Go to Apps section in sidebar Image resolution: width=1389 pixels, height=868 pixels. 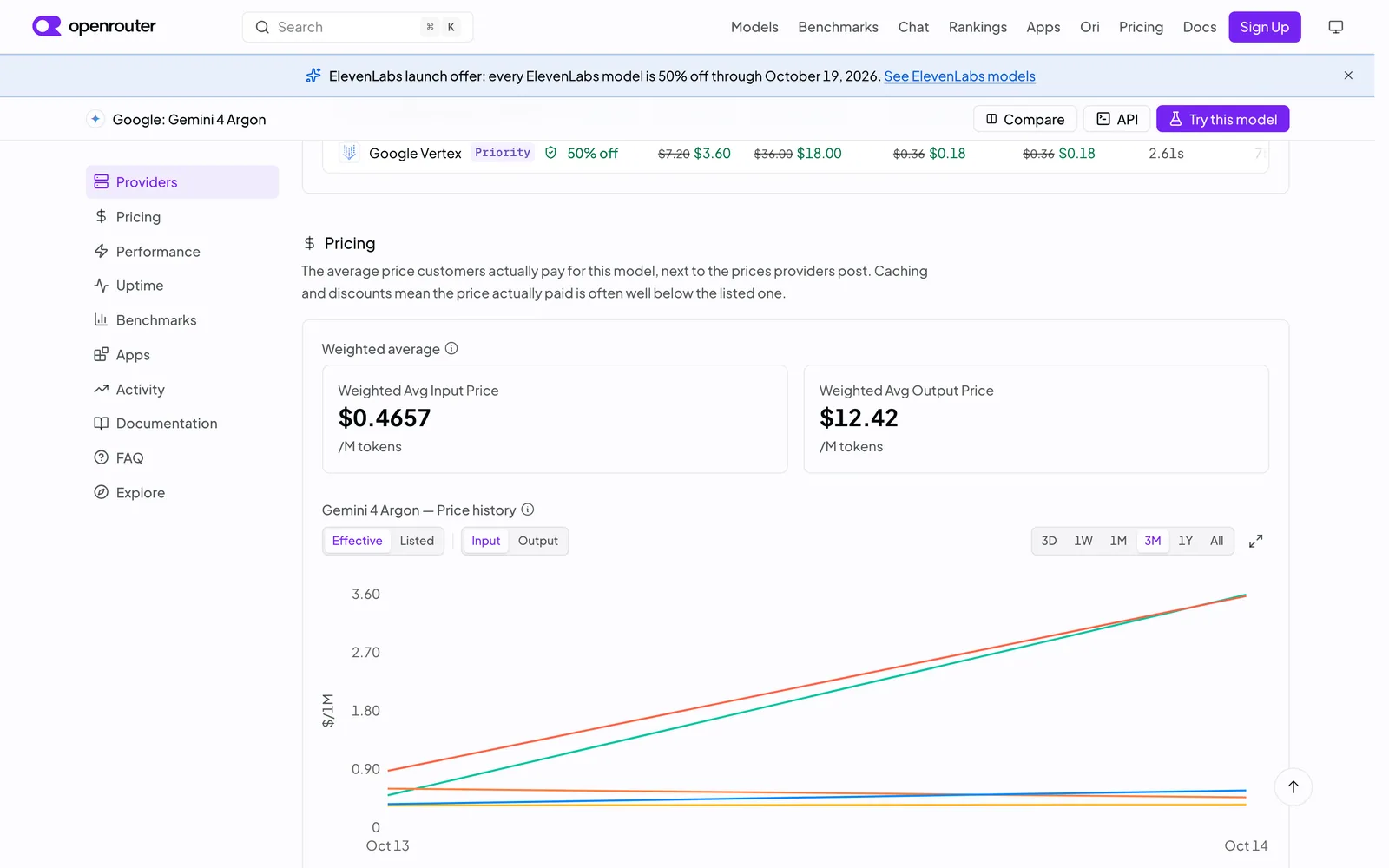tap(182, 355)
